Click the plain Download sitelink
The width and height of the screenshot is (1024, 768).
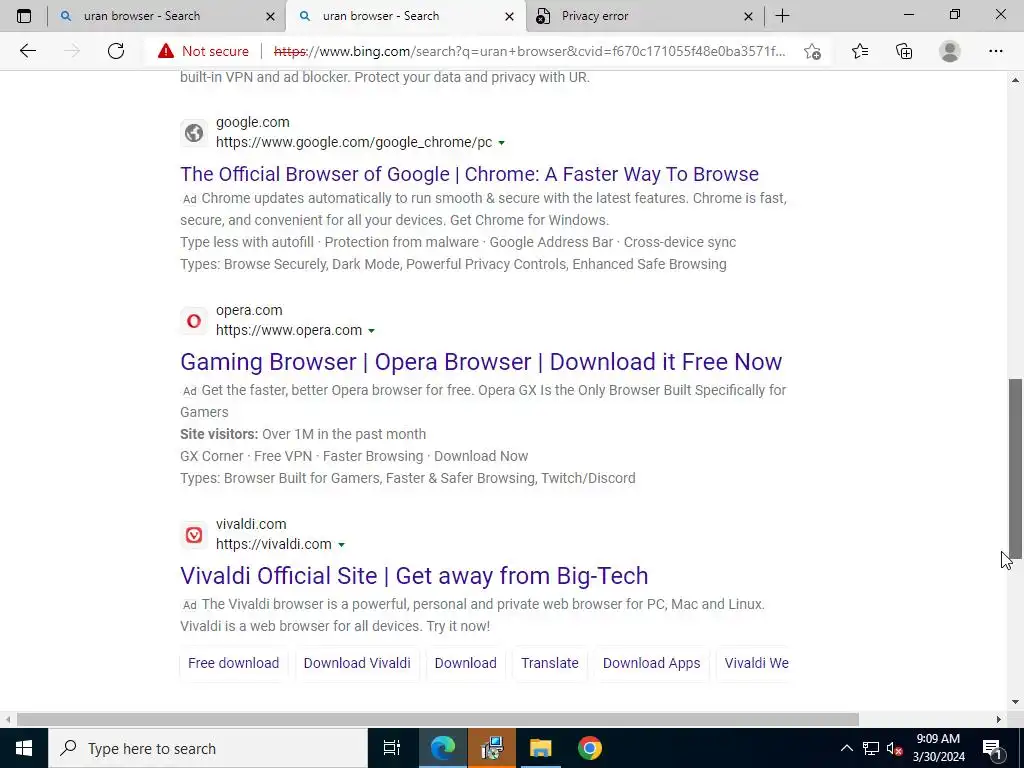[x=465, y=663]
